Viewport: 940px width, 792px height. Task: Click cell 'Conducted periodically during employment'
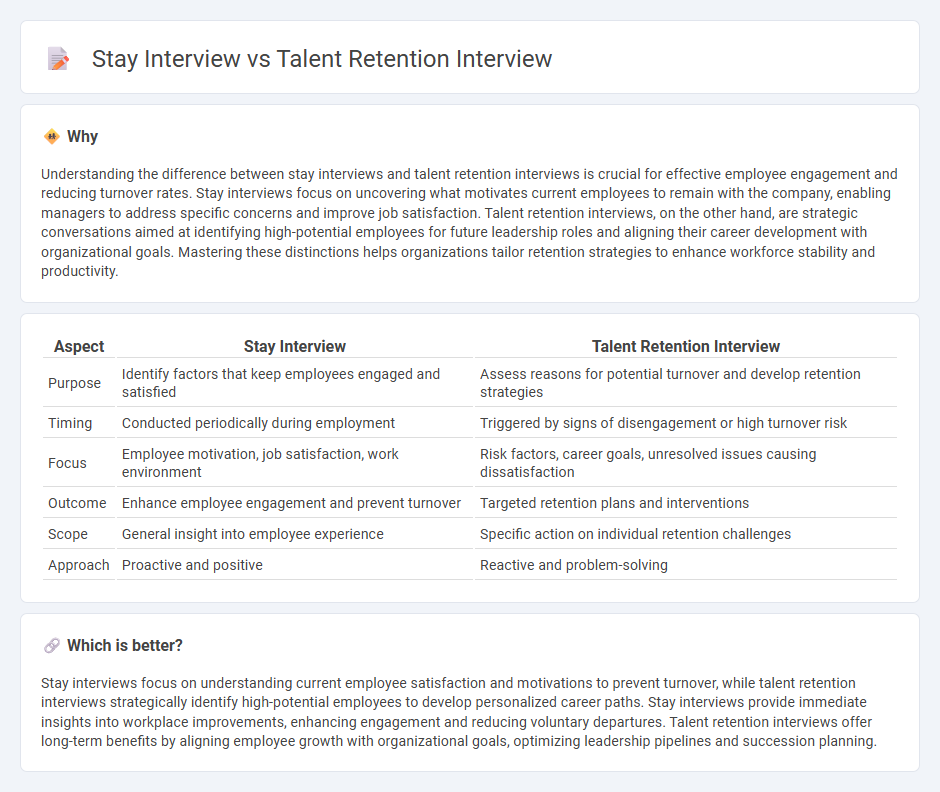pos(294,423)
